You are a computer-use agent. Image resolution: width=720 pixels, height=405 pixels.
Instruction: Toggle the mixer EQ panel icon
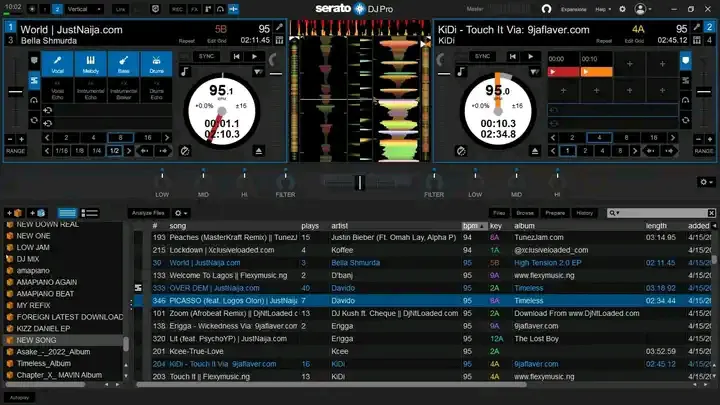tap(233, 9)
